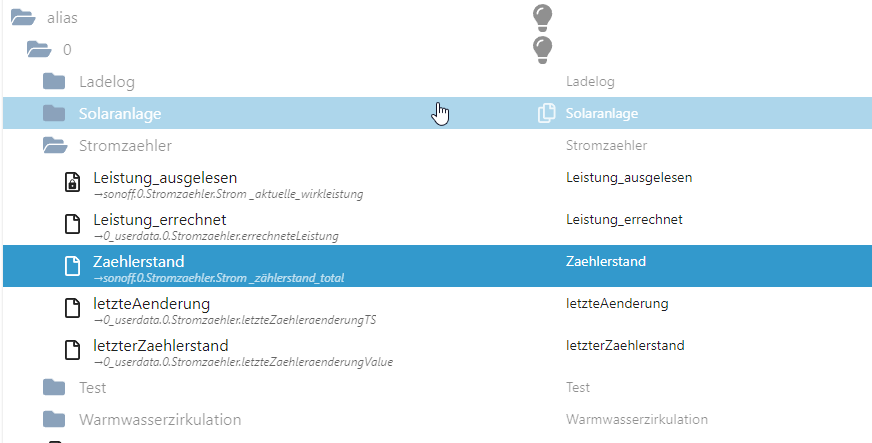Image resolution: width=872 pixels, height=443 pixels.
Task: Select the Leistung_ausgelesen tree entry
Action: pos(165,178)
